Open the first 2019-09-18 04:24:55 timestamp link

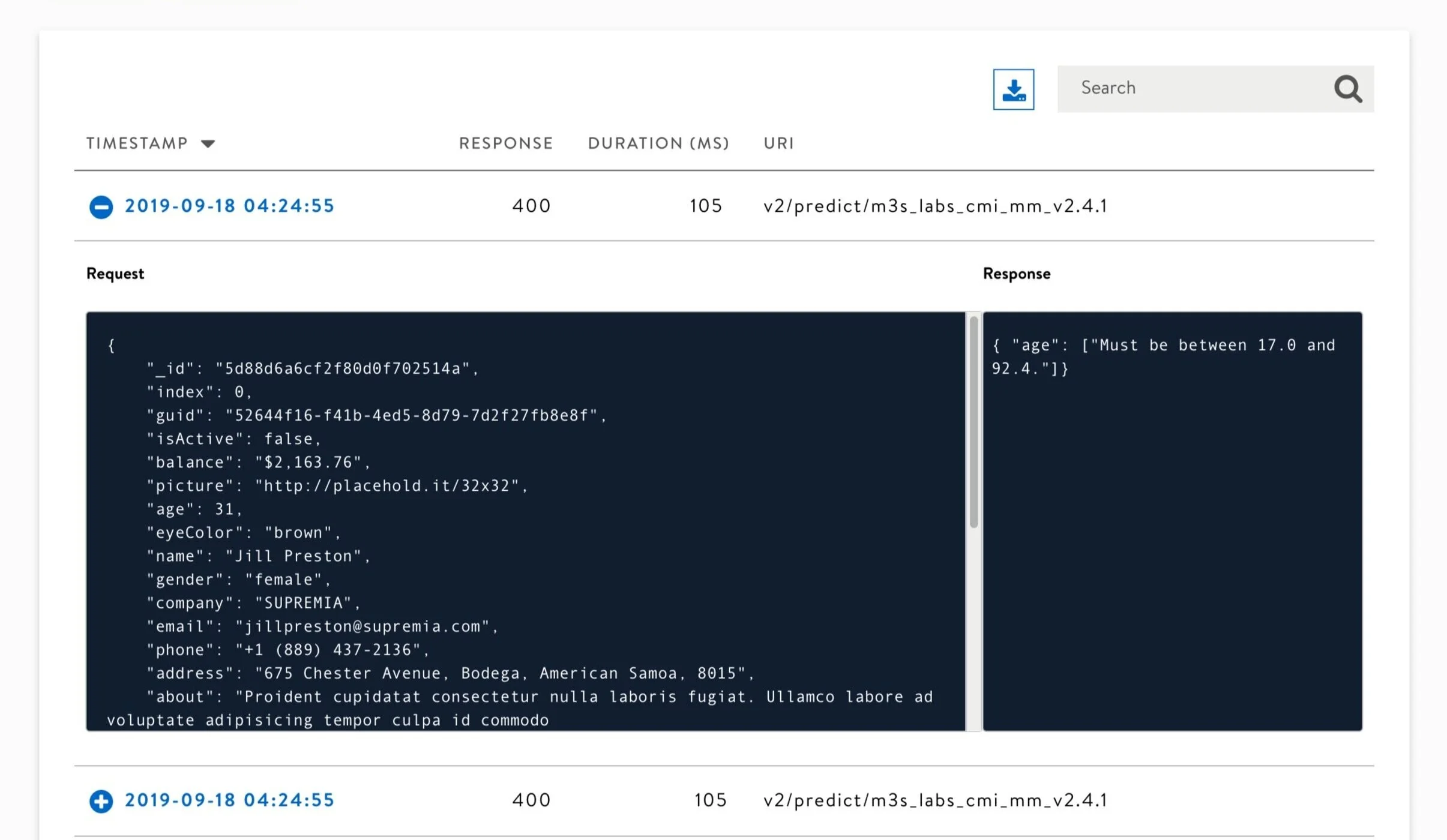229,206
